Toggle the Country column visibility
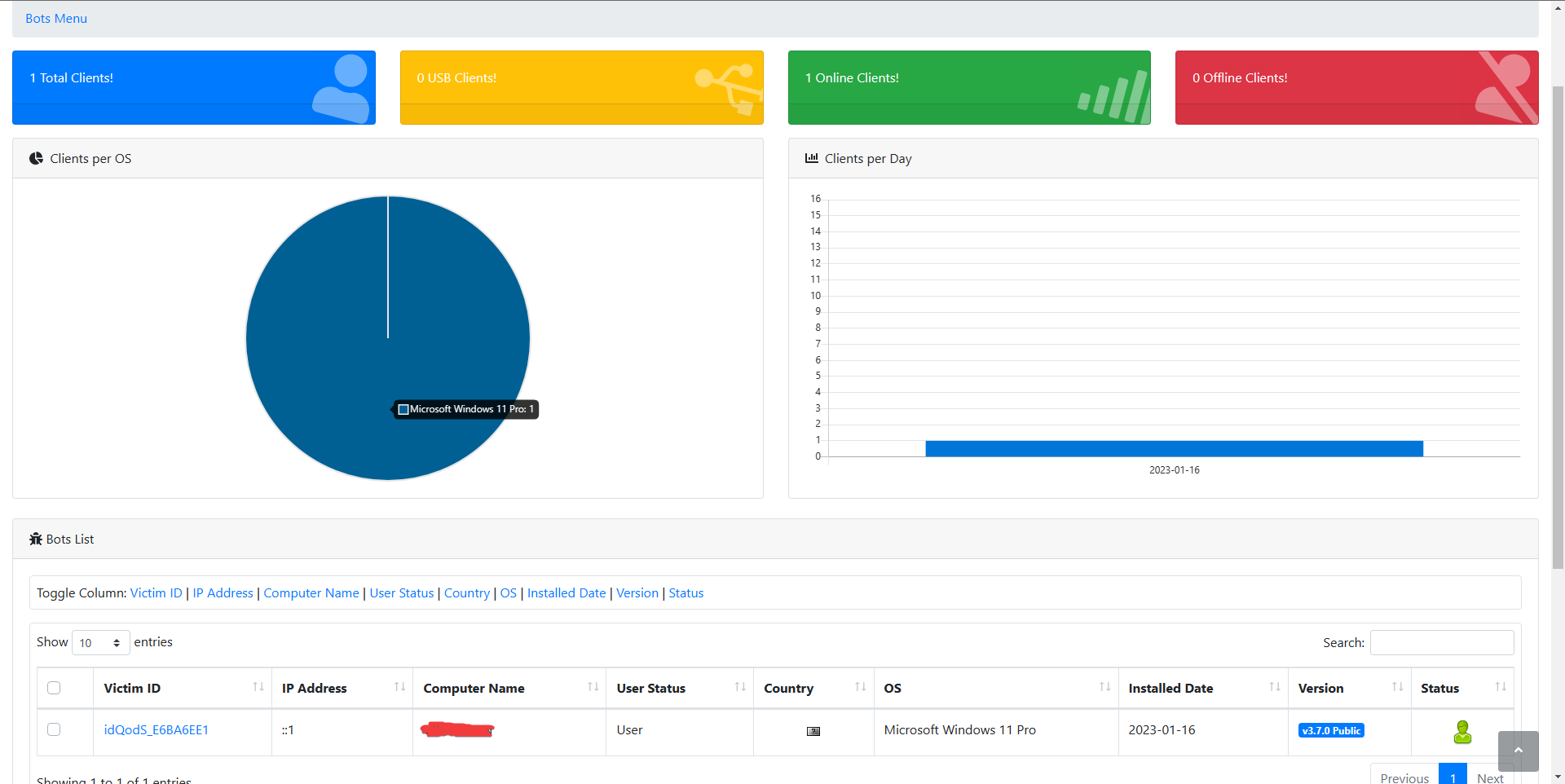The height and width of the screenshot is (784, 1565). pos(467,593)
